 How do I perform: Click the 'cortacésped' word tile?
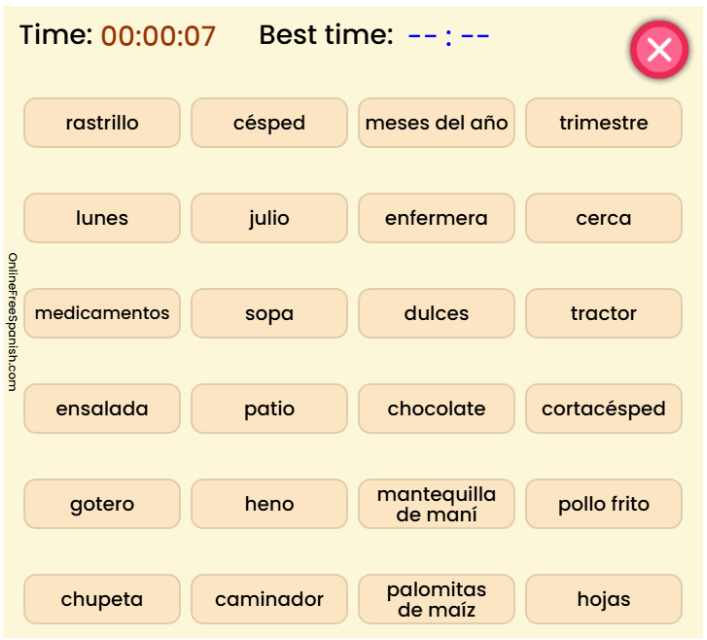click(603, 409)
